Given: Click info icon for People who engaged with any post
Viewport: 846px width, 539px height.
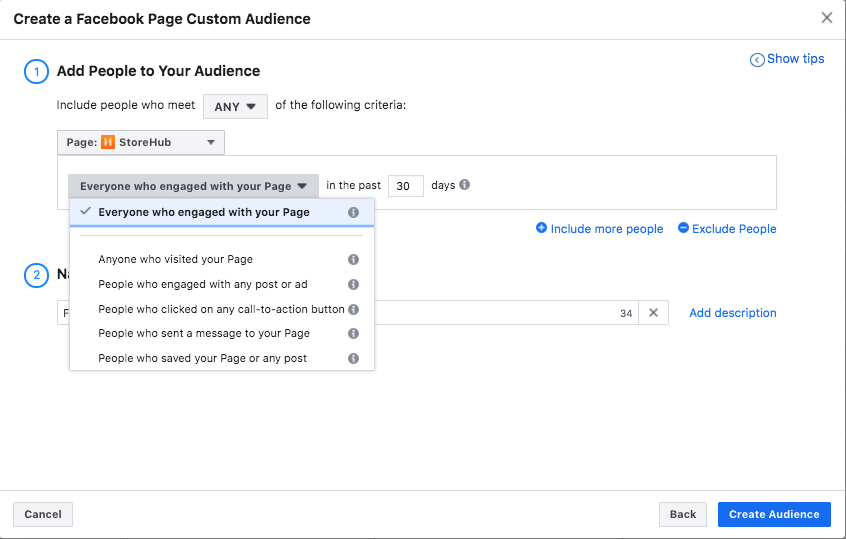Looking at the screenshot, I should click(353, 284).
